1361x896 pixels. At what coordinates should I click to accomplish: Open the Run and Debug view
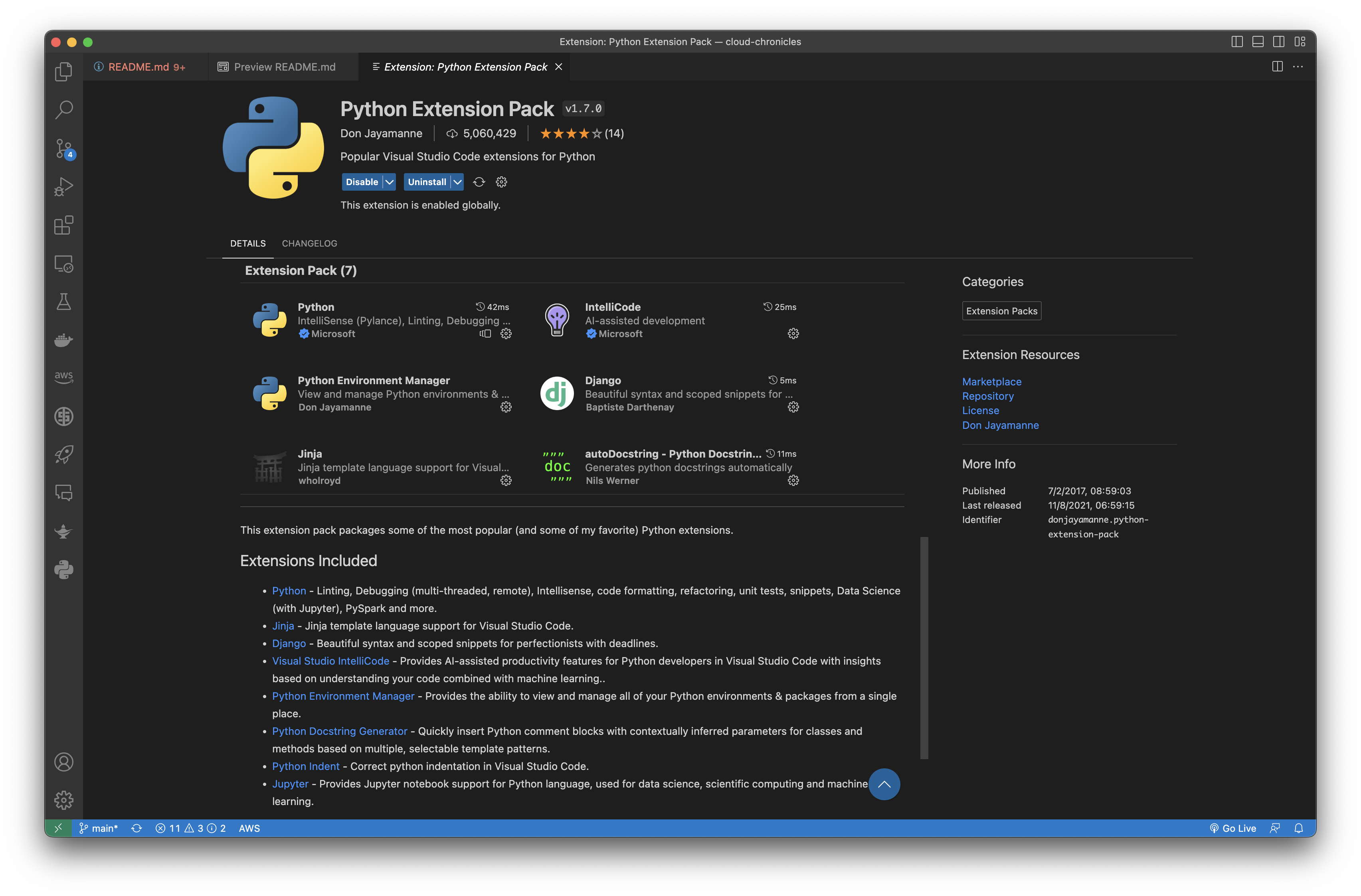[x=63, y=187]
